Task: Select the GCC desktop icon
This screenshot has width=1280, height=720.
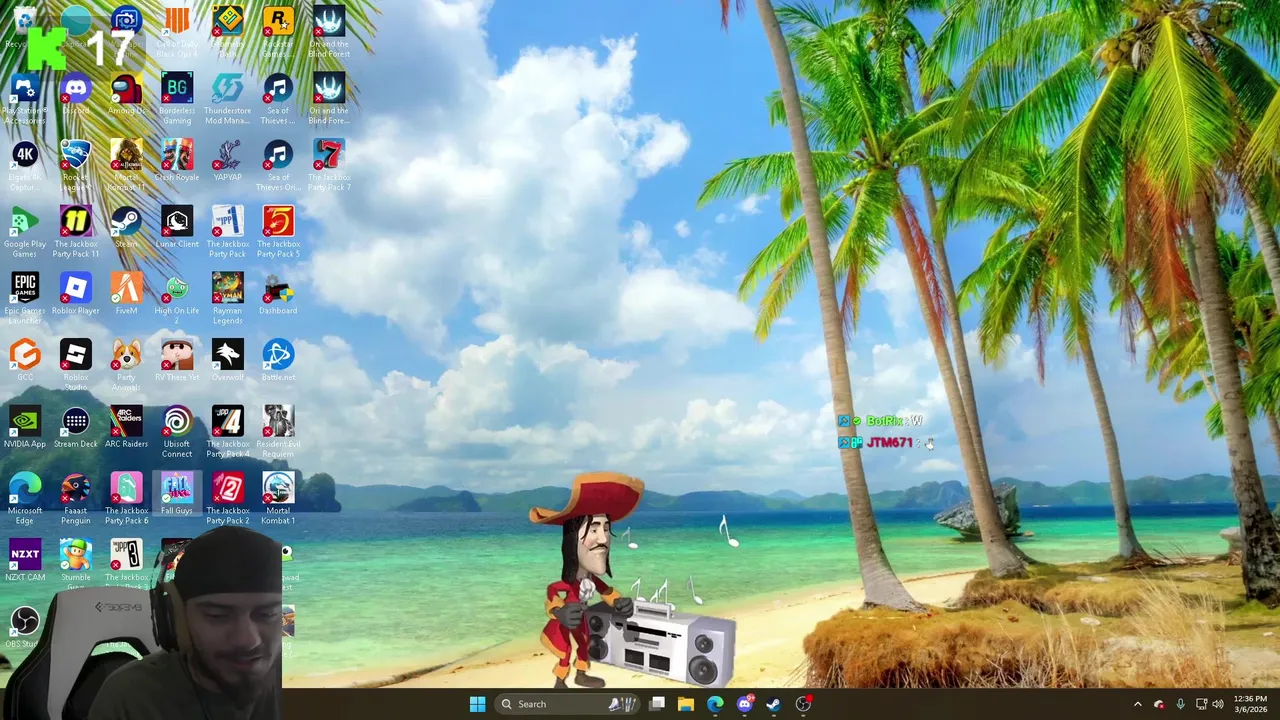Action: pos(25,361)
